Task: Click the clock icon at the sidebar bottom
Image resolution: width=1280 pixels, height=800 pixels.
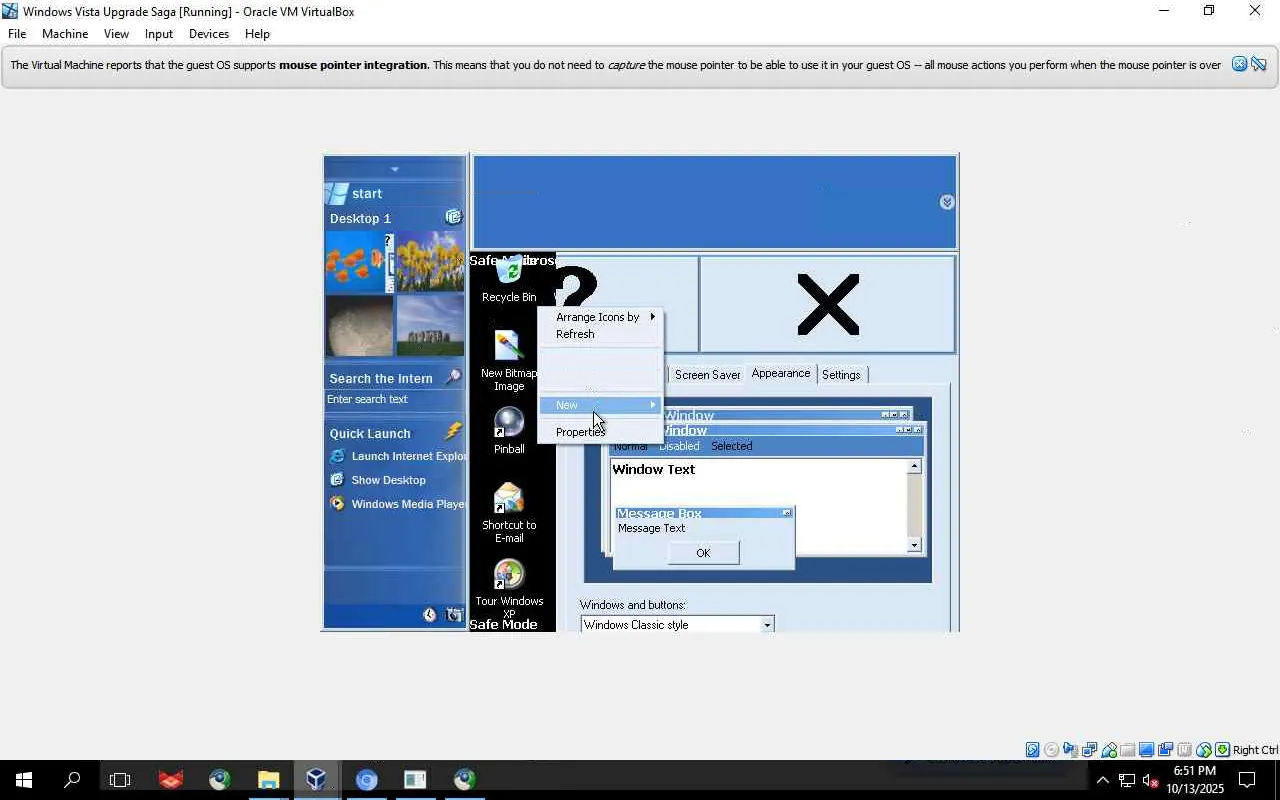Action: [x=430, y=615]
